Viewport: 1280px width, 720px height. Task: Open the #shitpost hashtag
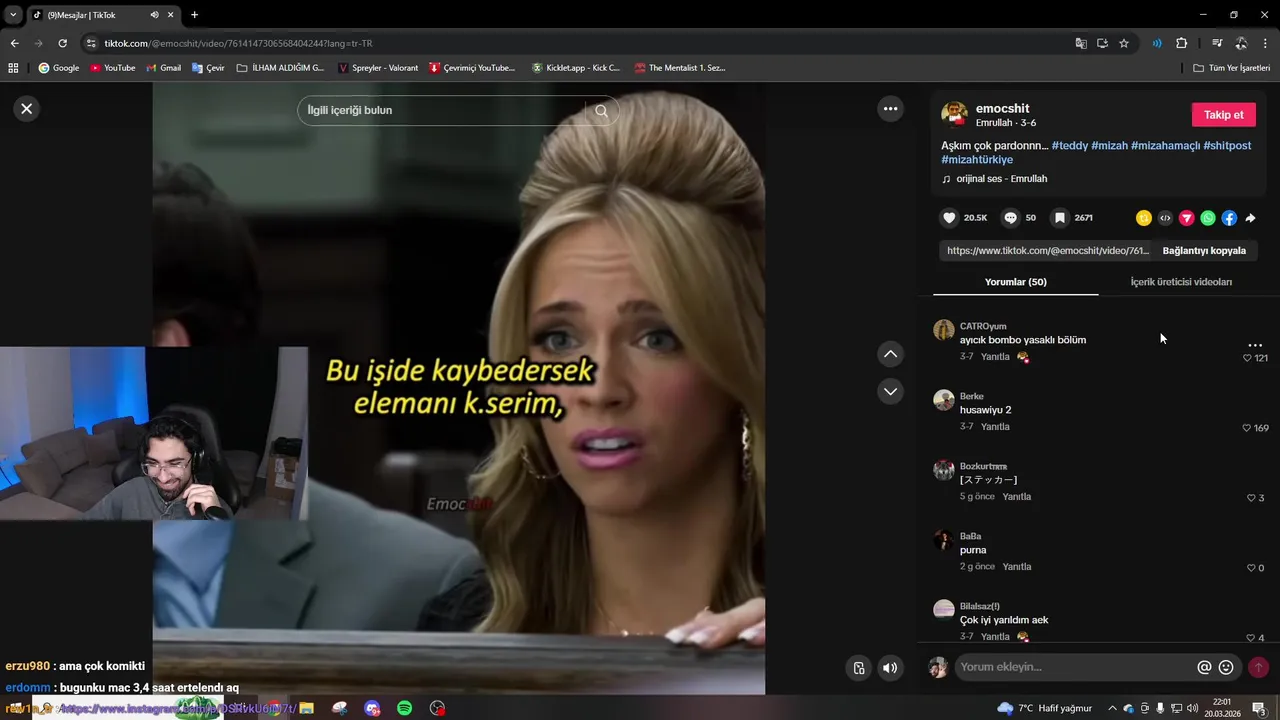point(1227,146)
